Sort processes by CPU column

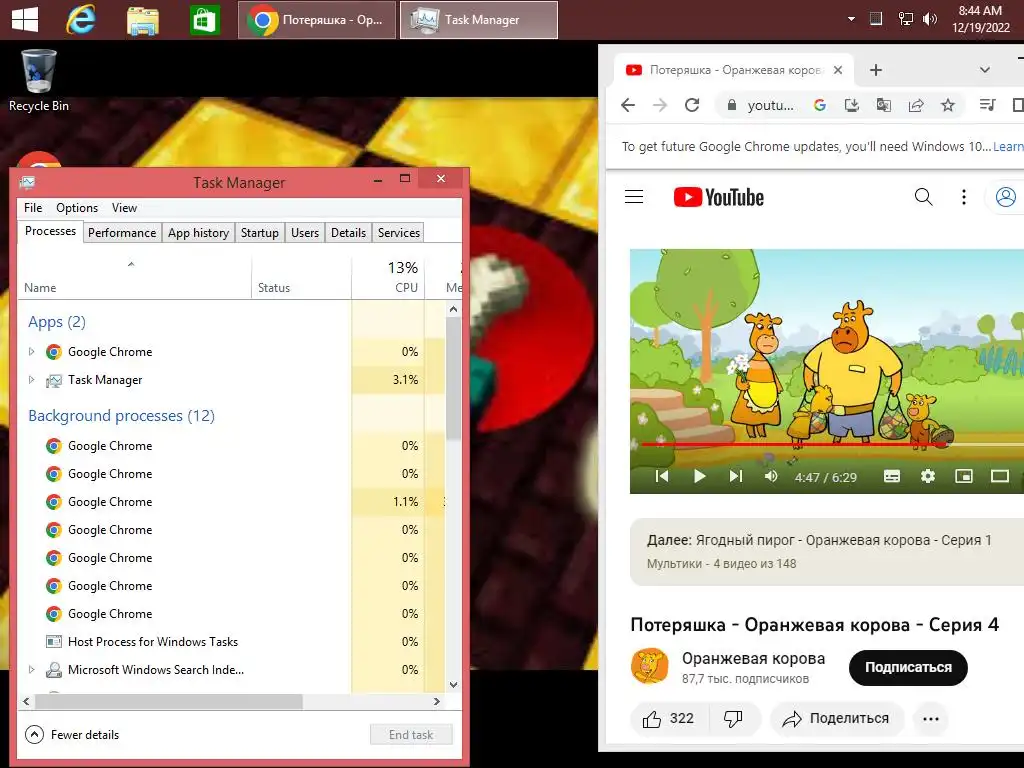click(x=389, y=278)
